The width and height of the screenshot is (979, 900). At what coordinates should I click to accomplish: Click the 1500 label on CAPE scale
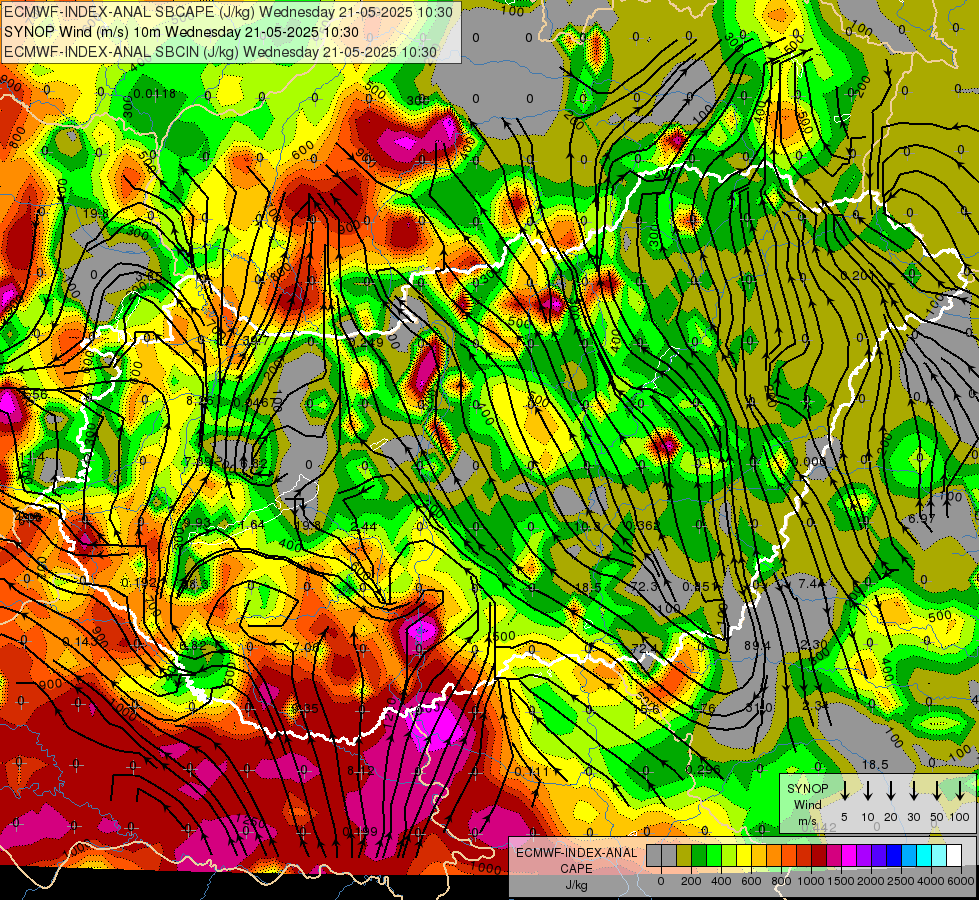pyautogui.click(x=841, y=881)
